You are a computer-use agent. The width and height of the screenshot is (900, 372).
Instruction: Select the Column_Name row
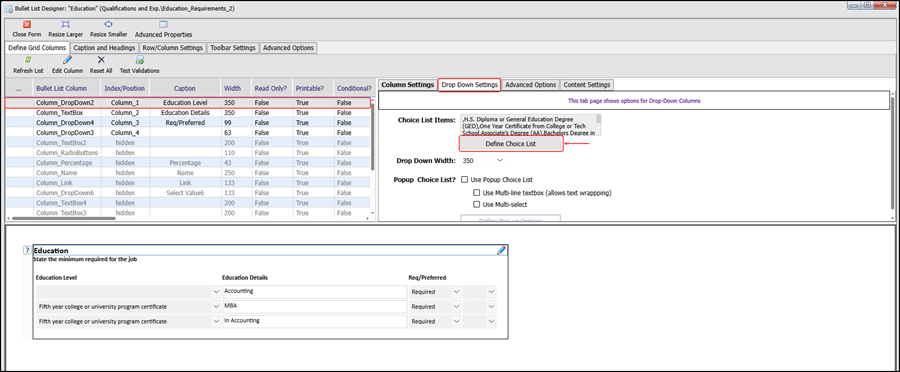187,173
